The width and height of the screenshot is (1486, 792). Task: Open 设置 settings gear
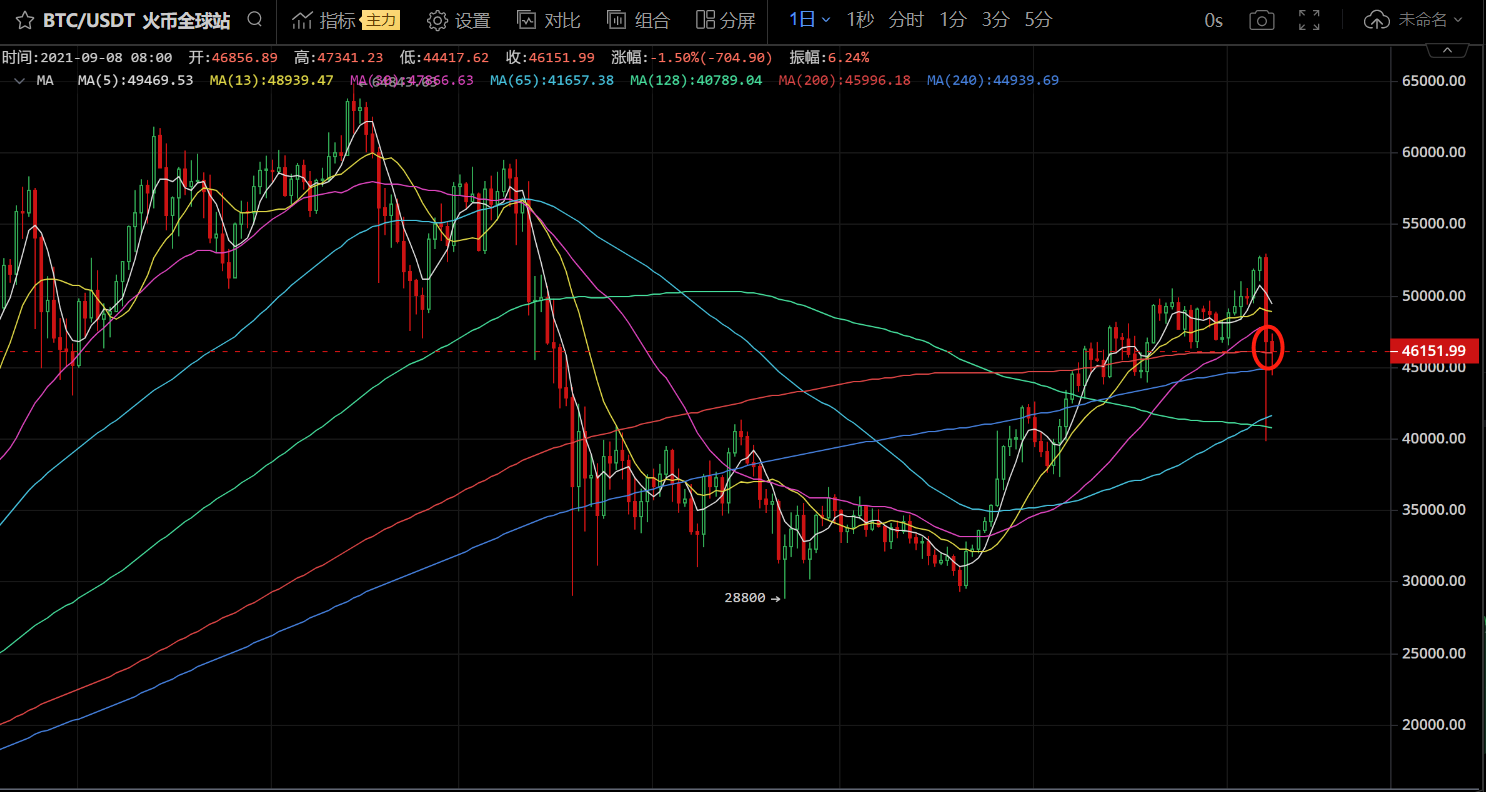[x=459, y=20]
